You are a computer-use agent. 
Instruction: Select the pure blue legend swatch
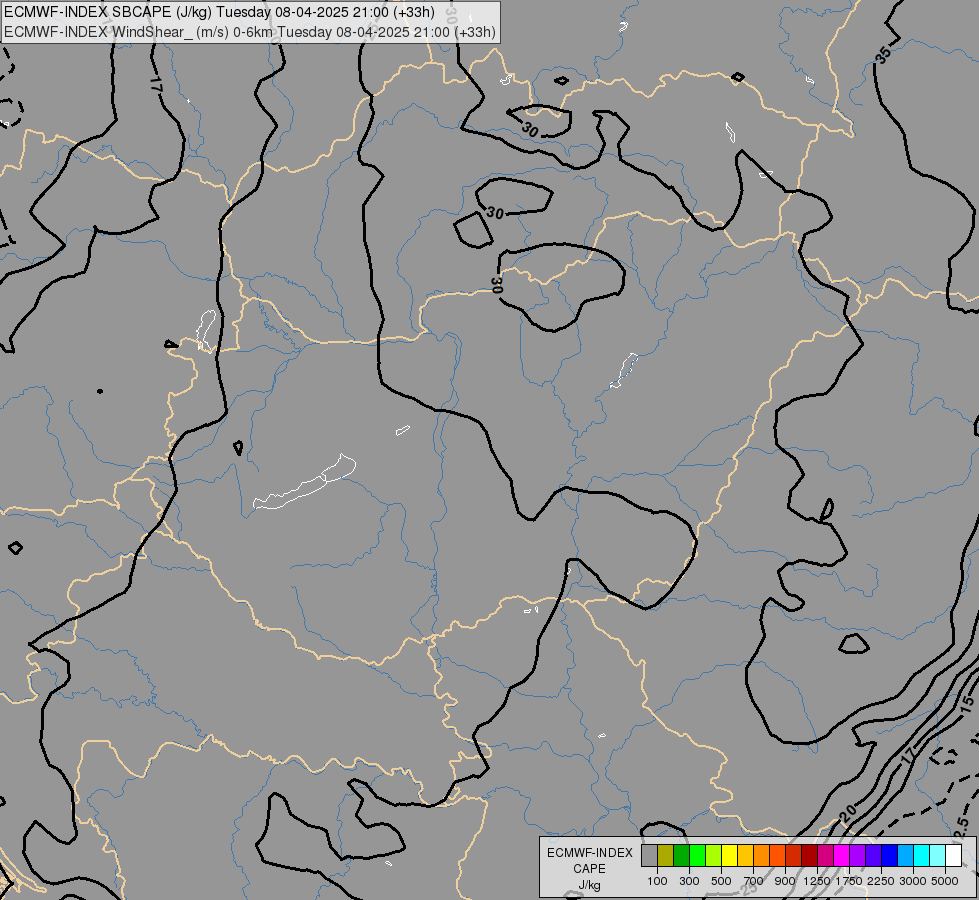pyautogui.click(x=889, y=855)
